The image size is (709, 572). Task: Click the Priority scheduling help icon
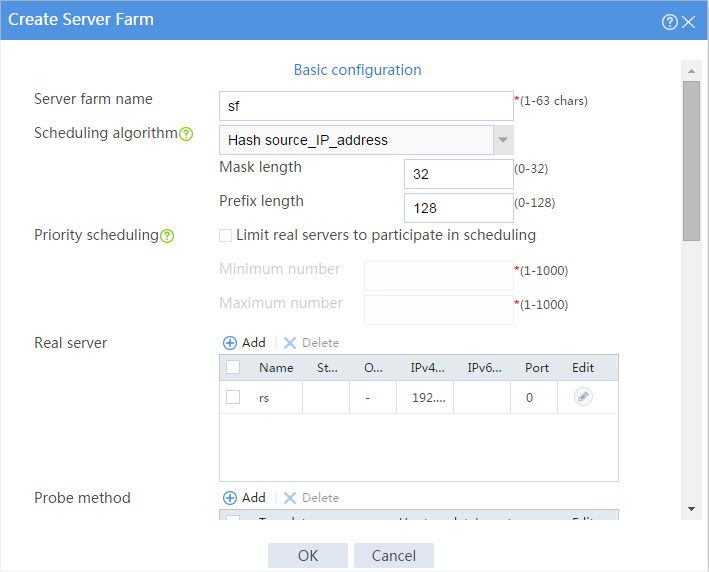pyautogui.click(x=167, y=236)
